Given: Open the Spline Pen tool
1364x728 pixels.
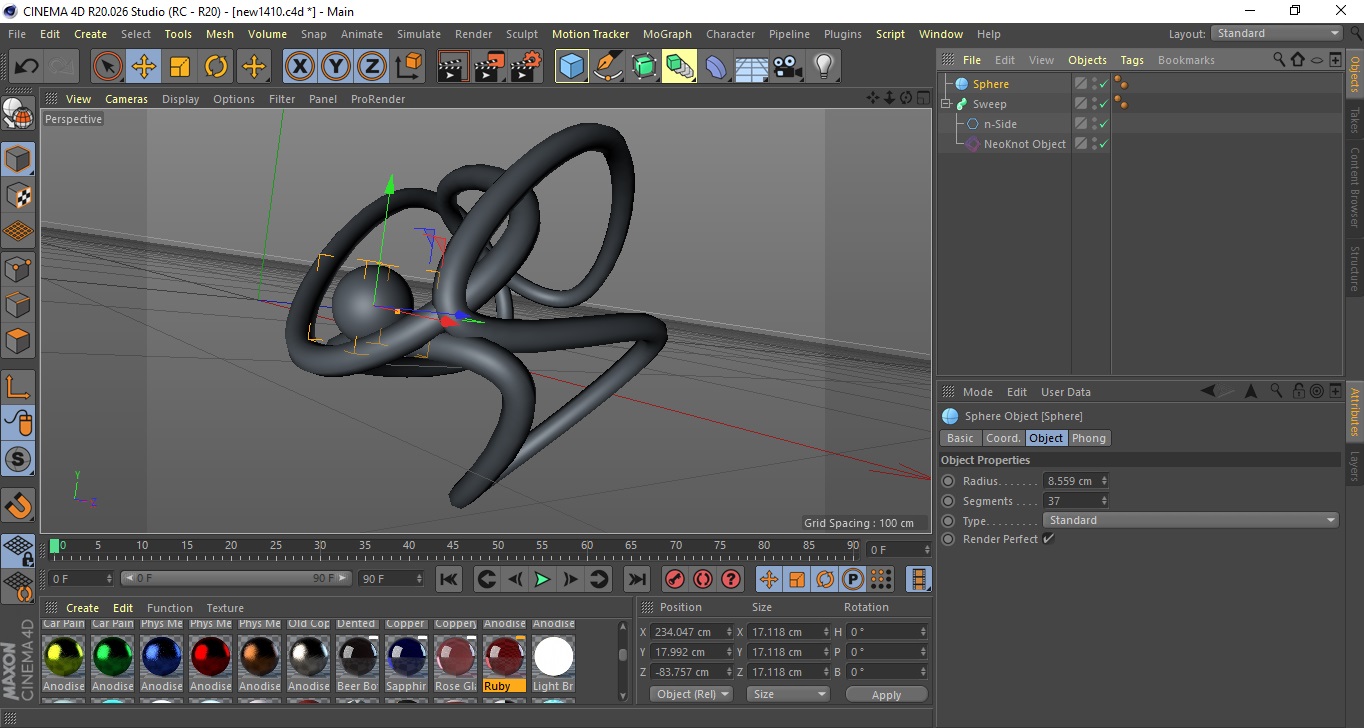Looking at the screenshot, I should coord(607,67).
